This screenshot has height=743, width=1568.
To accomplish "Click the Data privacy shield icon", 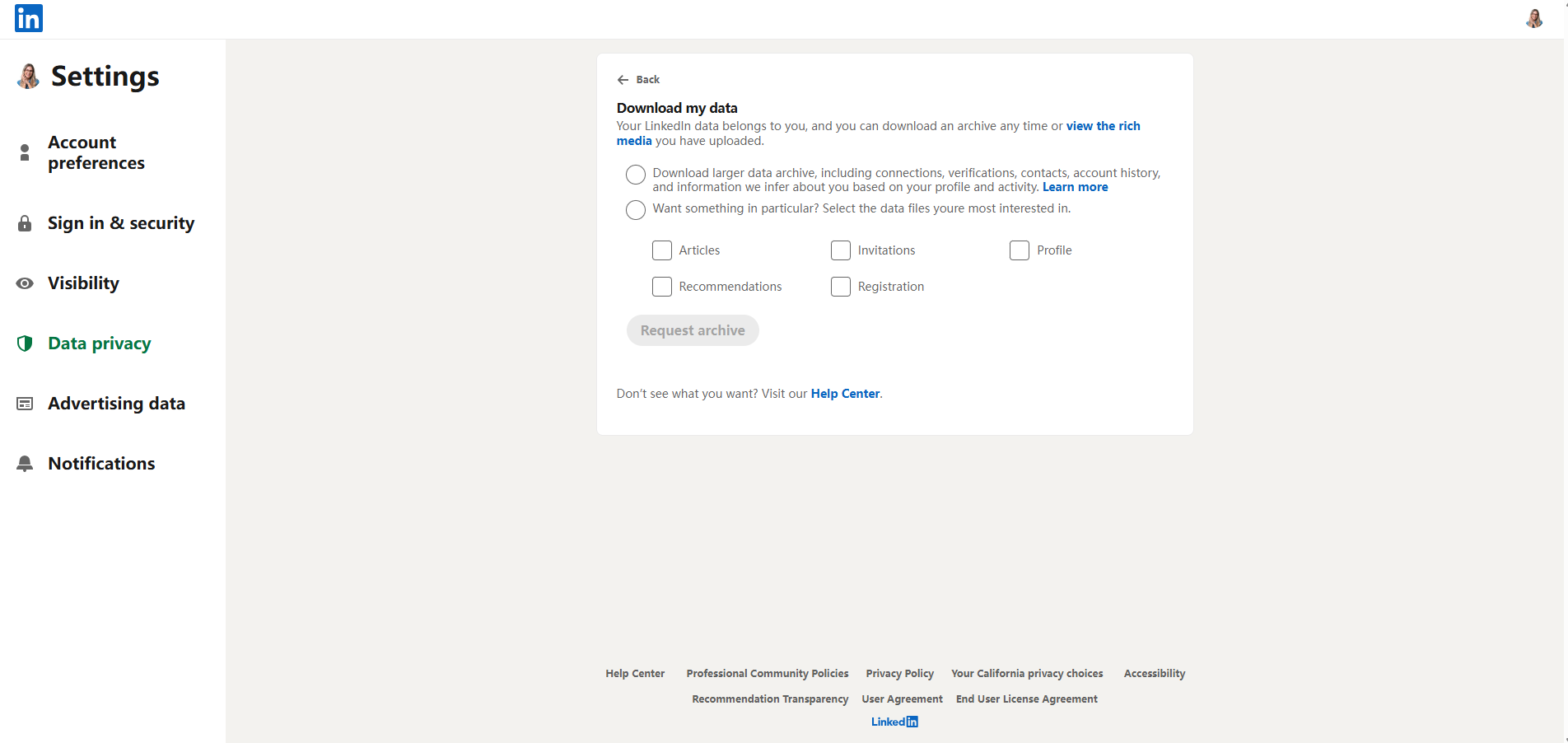I will (x=25, y=343).
